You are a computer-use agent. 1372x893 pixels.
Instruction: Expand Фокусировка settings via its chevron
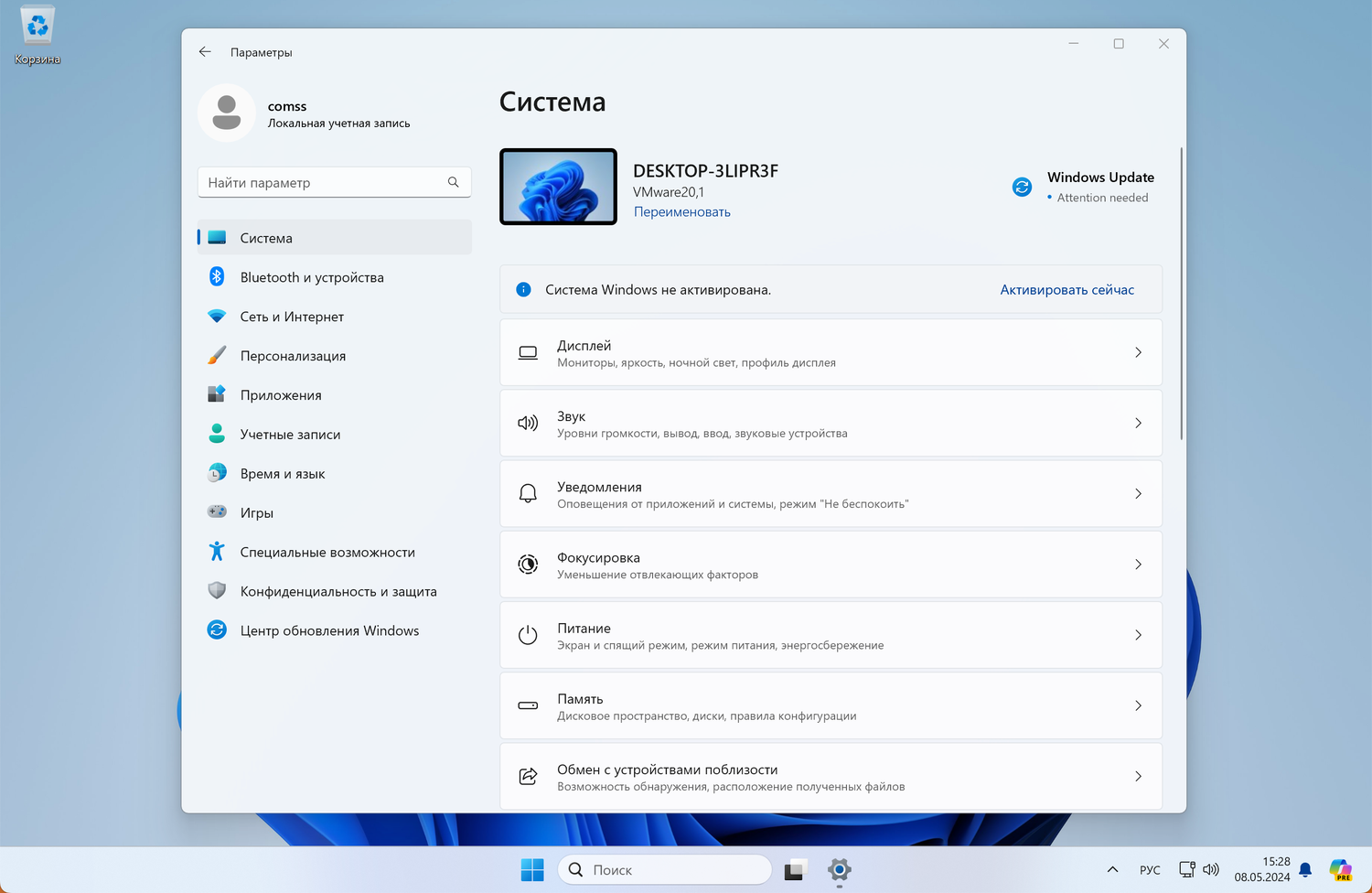pos(1138,565)
